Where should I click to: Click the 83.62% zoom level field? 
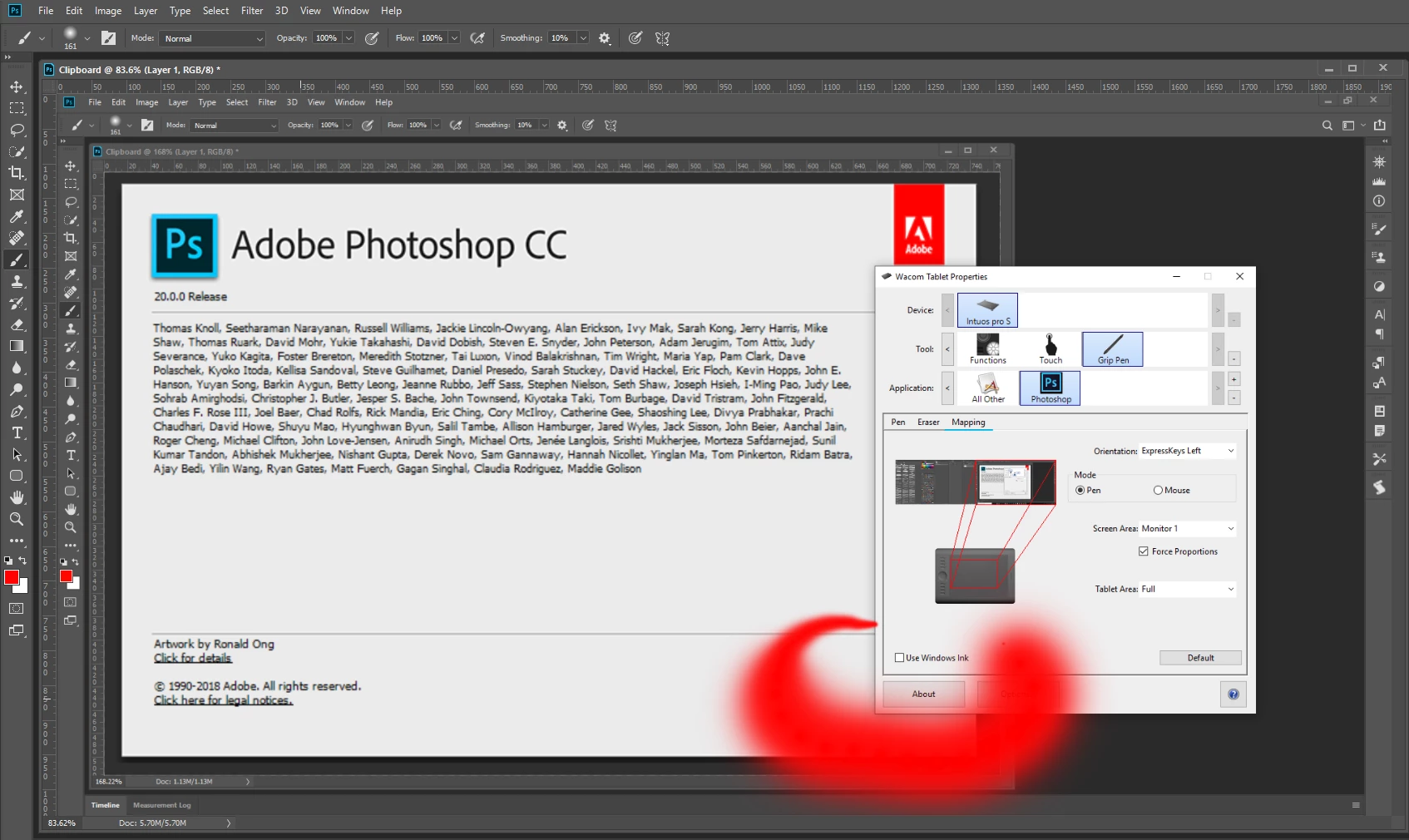click(62, 823)
